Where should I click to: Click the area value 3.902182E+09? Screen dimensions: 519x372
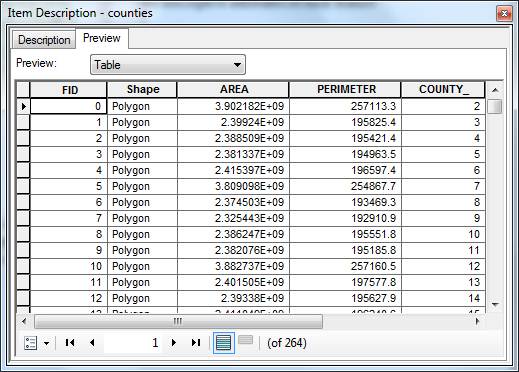tap(233, 107)
